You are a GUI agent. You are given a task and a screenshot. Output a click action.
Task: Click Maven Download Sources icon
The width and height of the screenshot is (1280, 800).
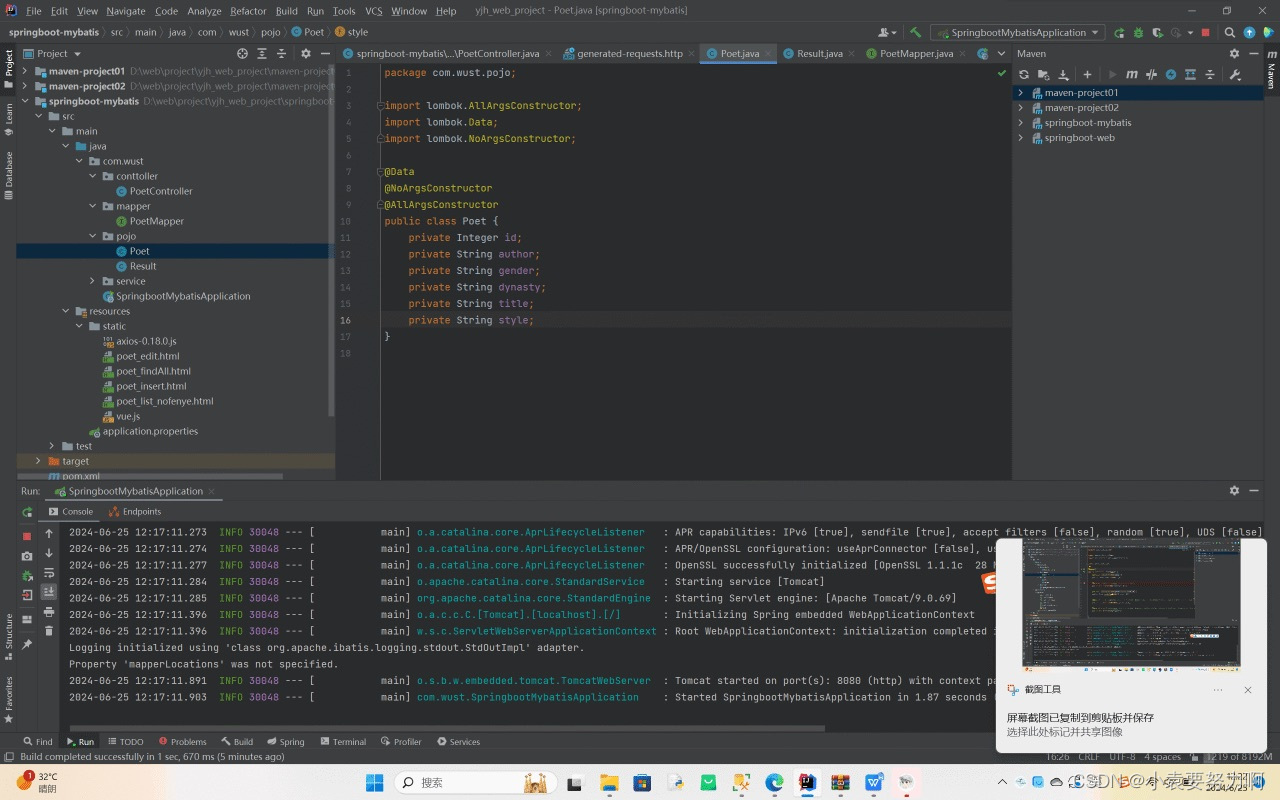(x=1063, y=74)
